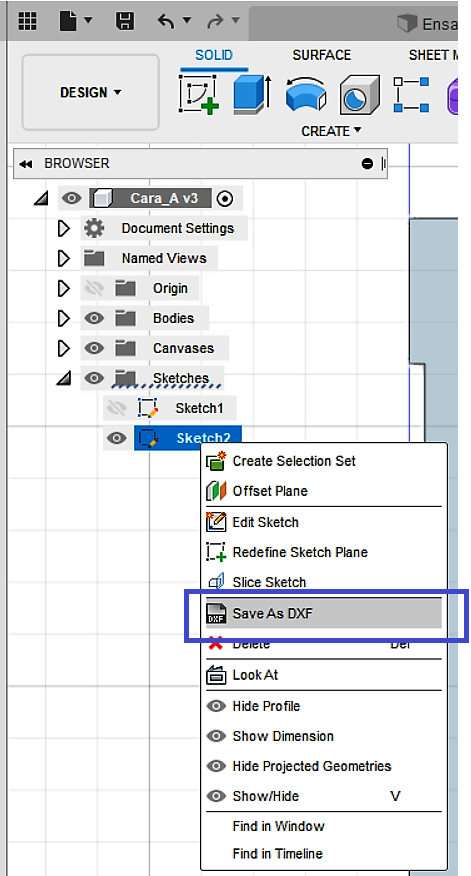The height and width of the screenshot is (876, 471).
Task: Select the Revolve tool
Action: pos(306,95)
